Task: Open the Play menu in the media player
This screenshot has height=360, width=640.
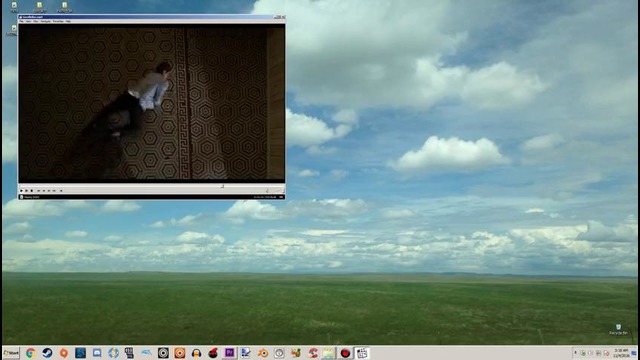Action: click(36, 21)
